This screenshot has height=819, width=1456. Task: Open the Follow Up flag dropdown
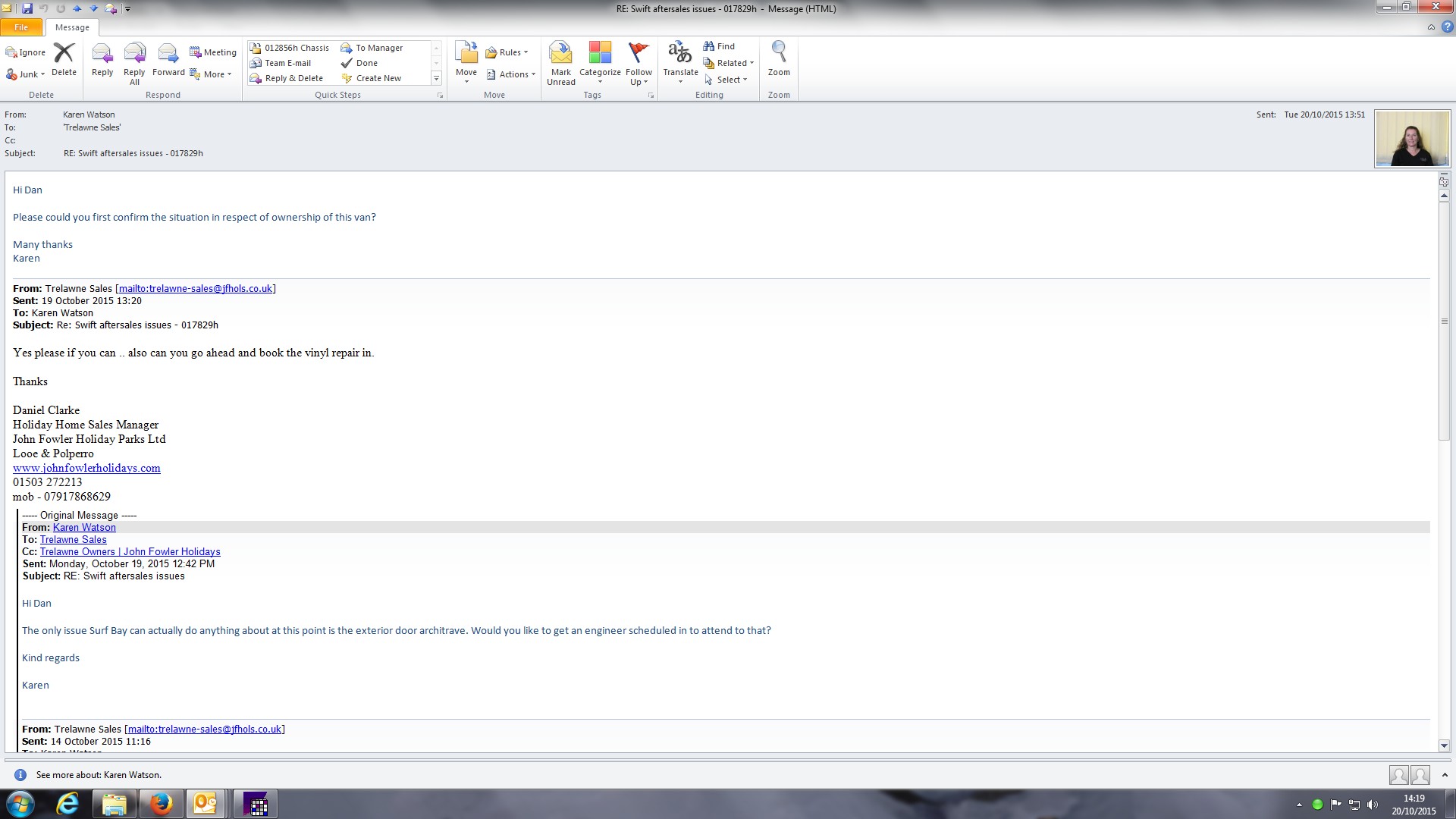coord(639,63)
